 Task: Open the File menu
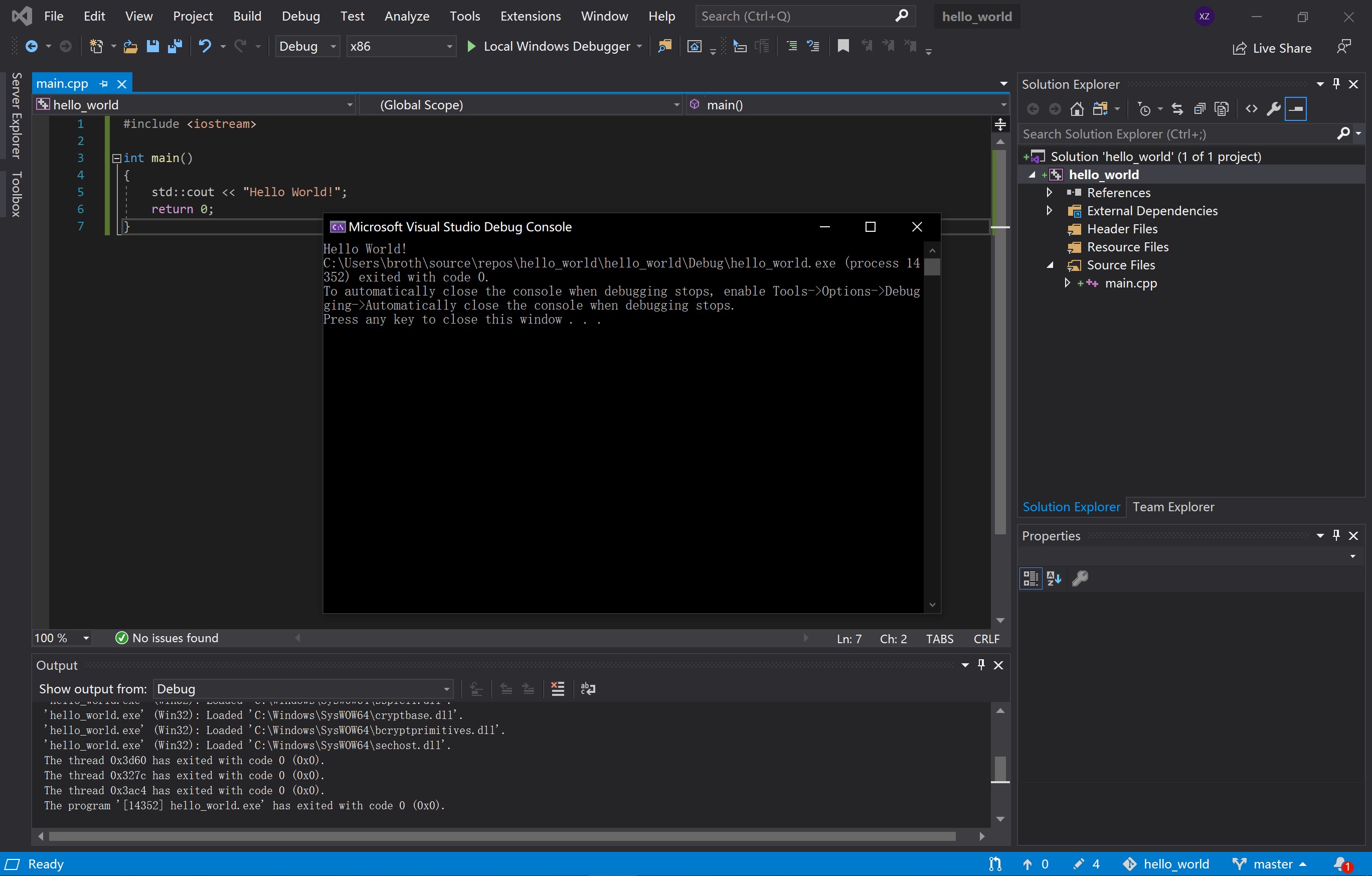[x=54, y=16]
